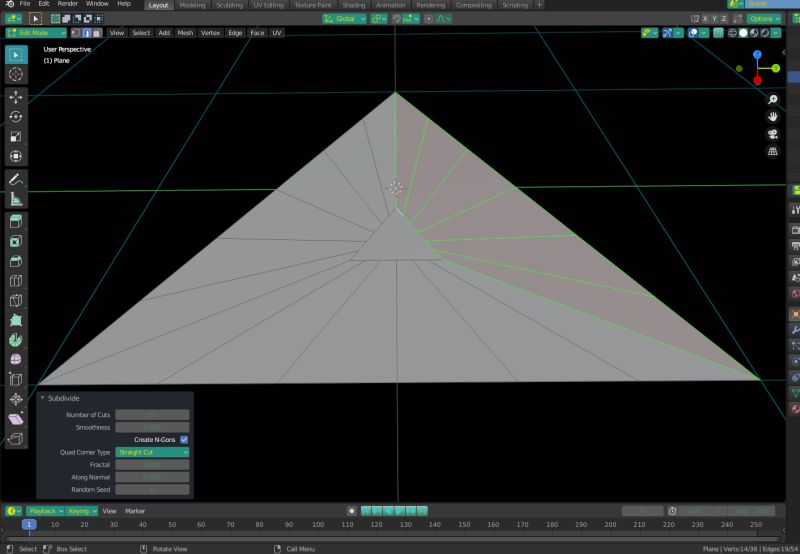Screen dimensions: 800x554
Task: Open the Global transform orientation dropdown
Action: click(x=344, y=19)
